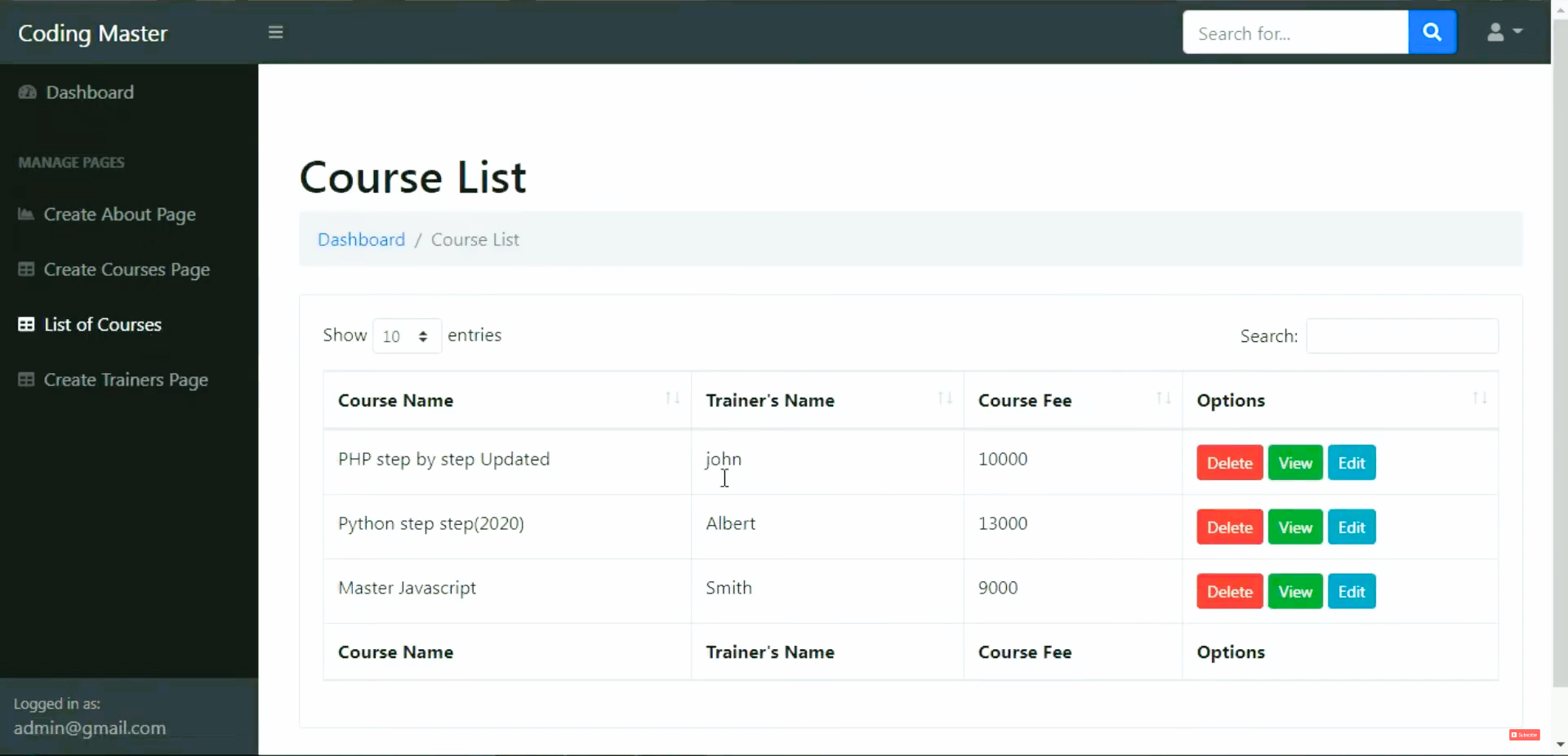Open the user account person icon

point(1497,32)
